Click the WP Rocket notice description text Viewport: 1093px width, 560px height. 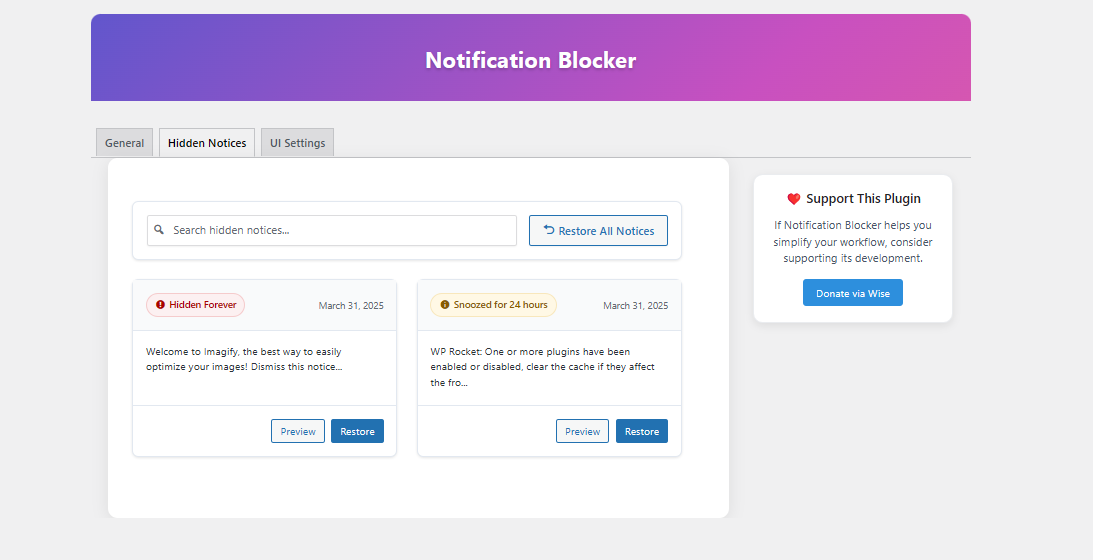pyautogui.click(x=543, y=367)
